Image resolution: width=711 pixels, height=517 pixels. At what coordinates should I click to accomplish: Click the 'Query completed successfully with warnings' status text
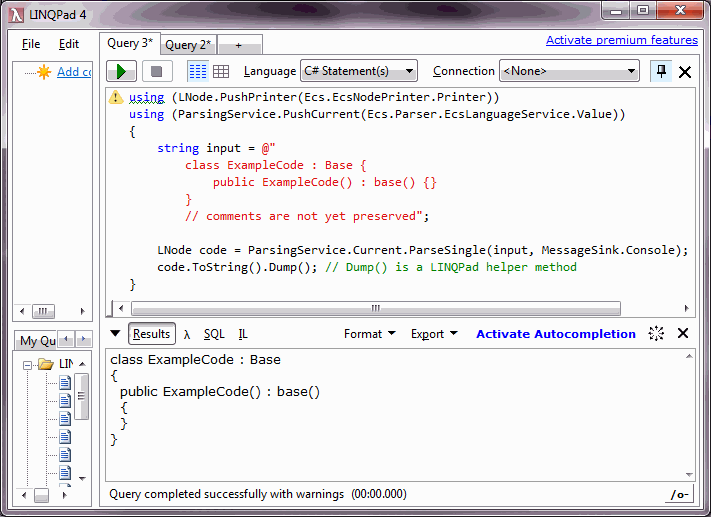pos(227,494)
